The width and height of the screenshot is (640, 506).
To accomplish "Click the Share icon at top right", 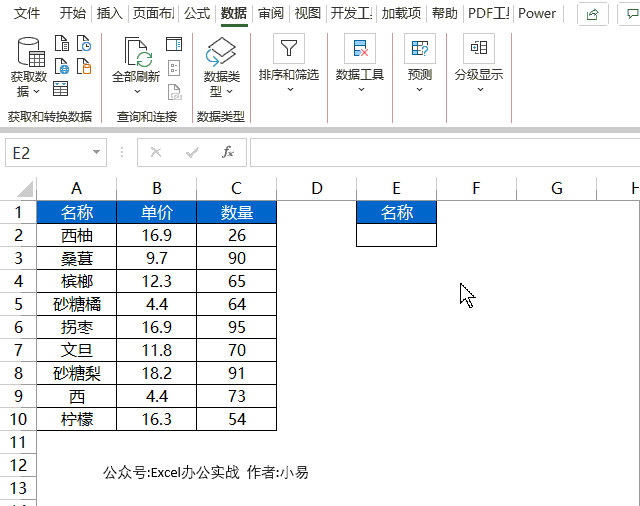I will pyautogui.click(x=592, y=14).
